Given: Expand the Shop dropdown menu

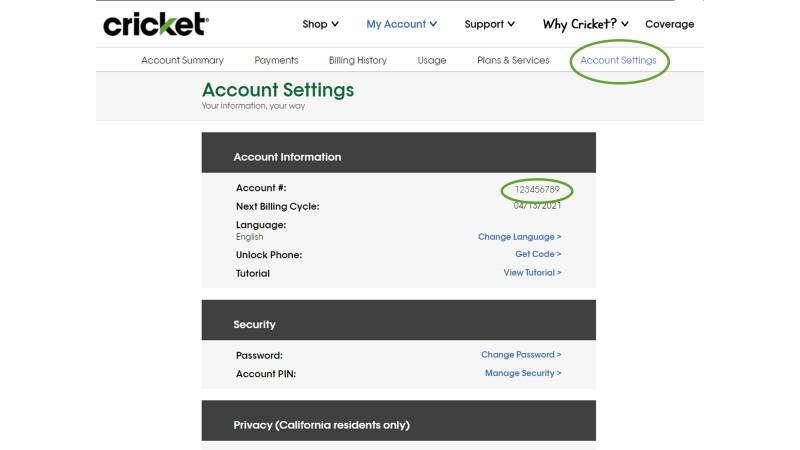Looking at the screenshot, I should pyautogui.click(x=320, y=24).
